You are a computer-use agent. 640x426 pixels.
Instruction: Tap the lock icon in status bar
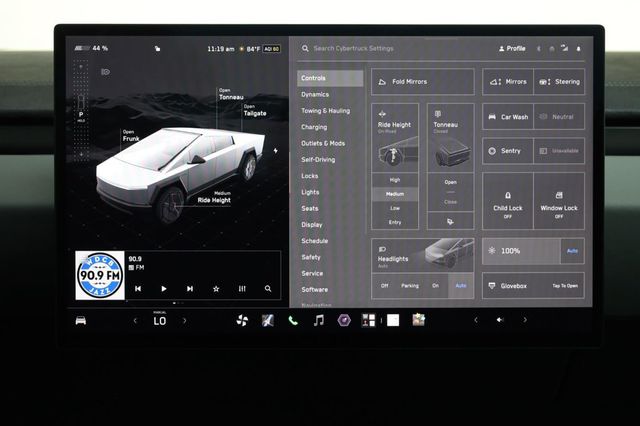point(158,49)
